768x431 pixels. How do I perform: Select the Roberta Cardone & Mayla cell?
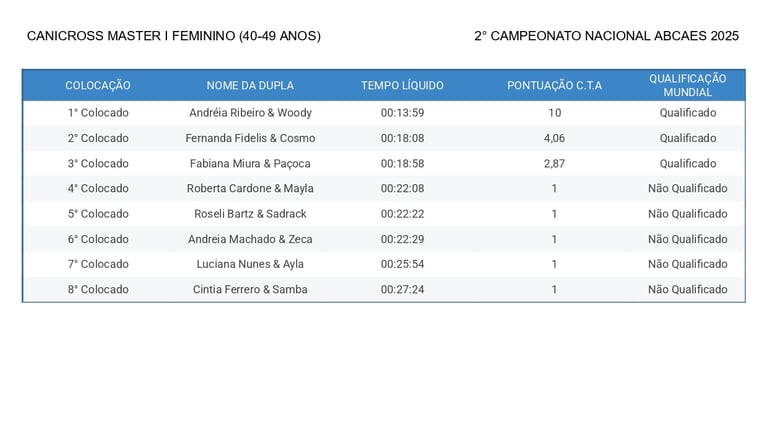click(250, 188)
